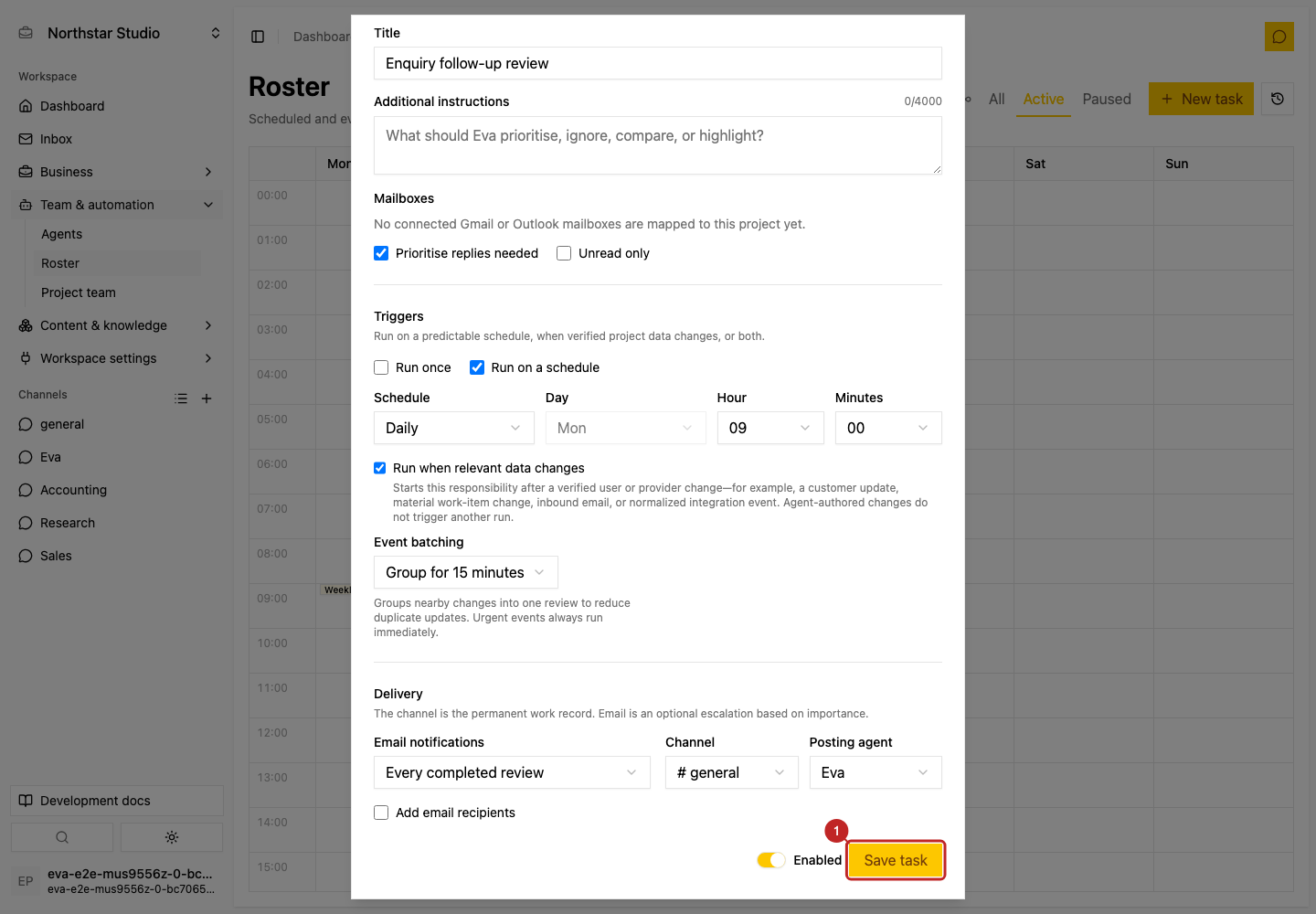
Task: Open the Minutes 00 dropdown
Action: 888,428
